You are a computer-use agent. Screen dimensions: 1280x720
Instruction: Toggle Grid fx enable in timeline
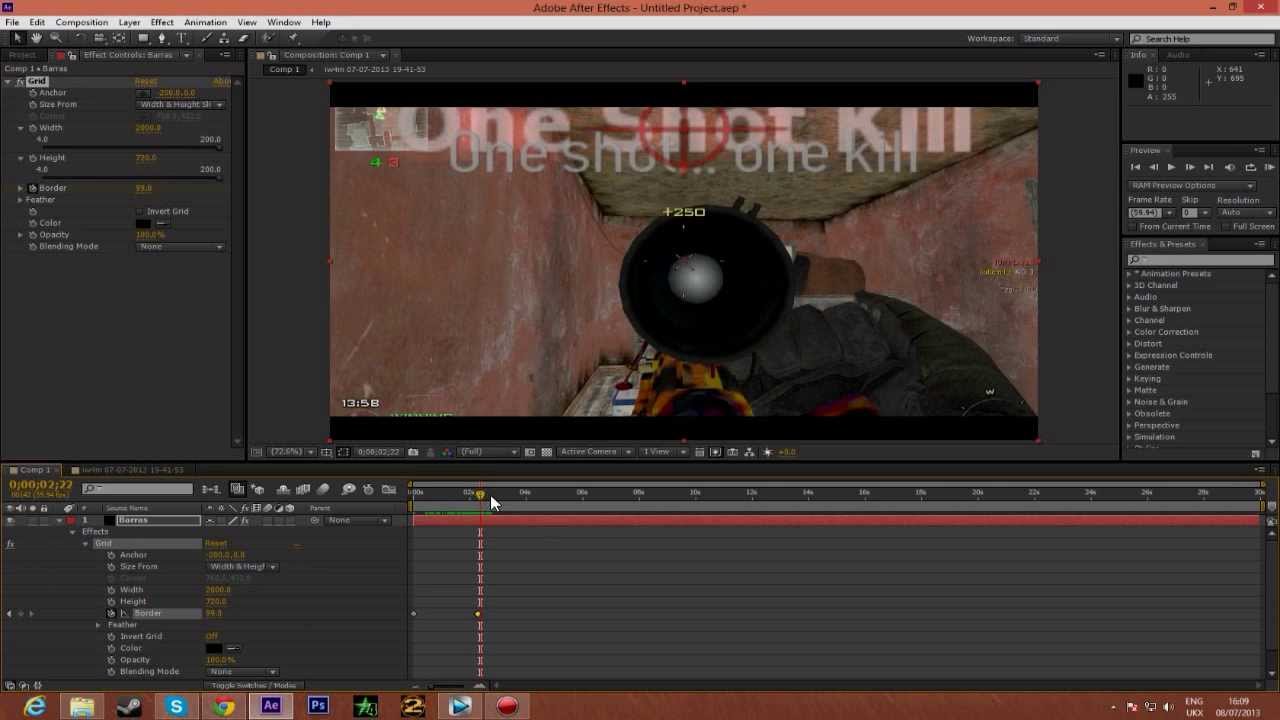10,544
